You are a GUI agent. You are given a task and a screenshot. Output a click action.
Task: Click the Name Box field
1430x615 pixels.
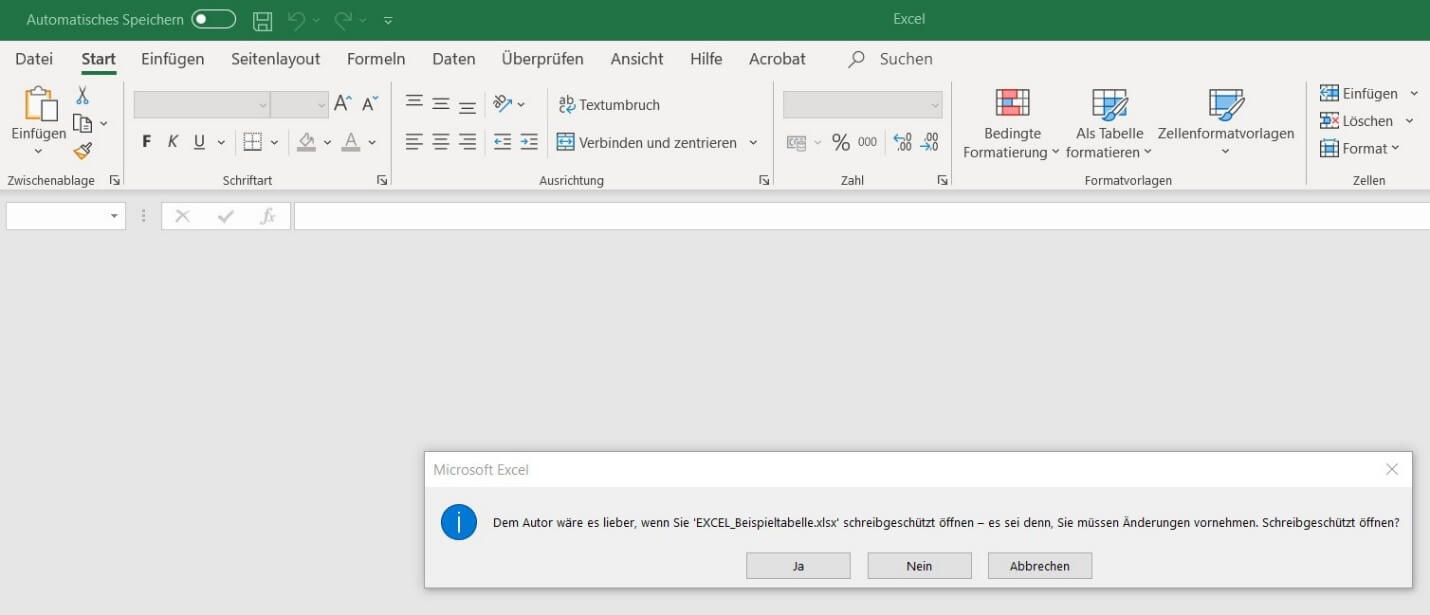[66, 216]
